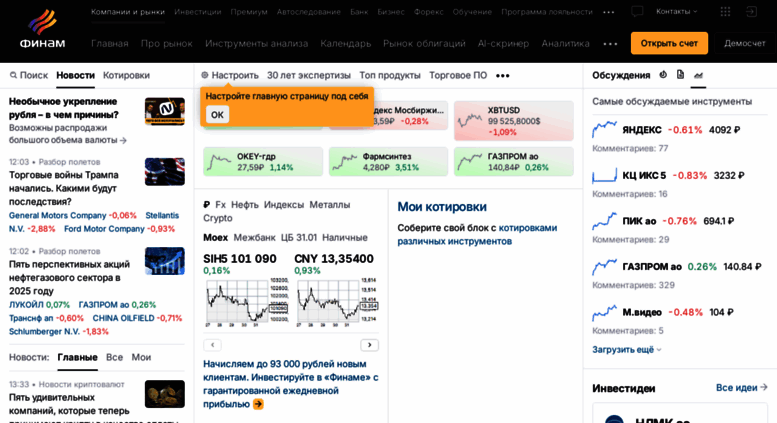Expand Загрузить ещё in discussions list

626,350
